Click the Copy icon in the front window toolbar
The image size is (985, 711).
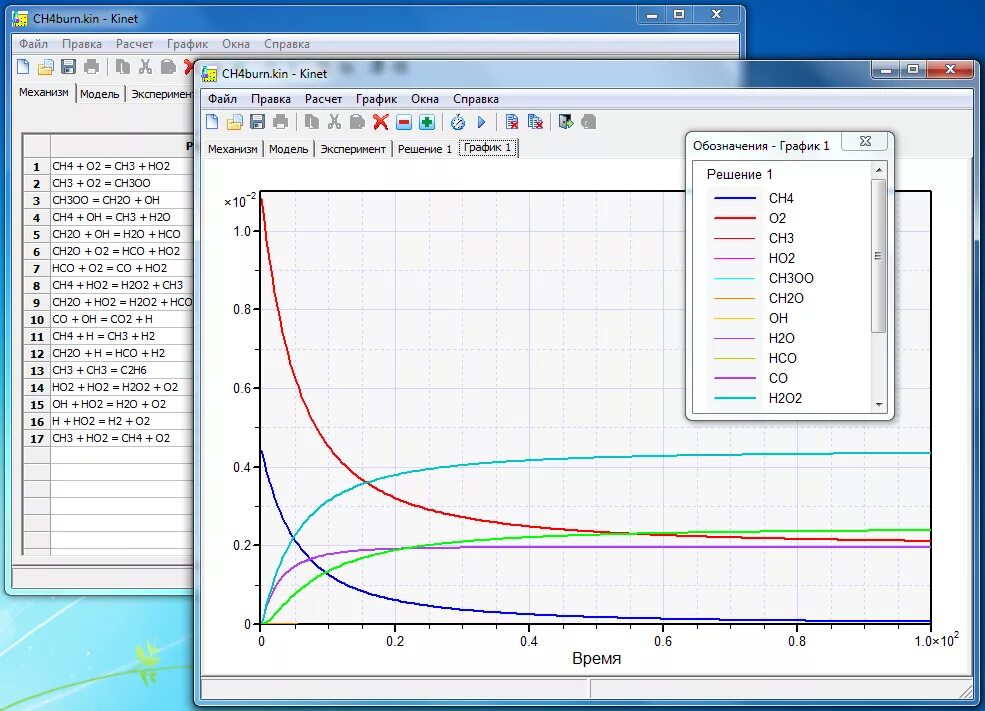[x=312, y=122]
